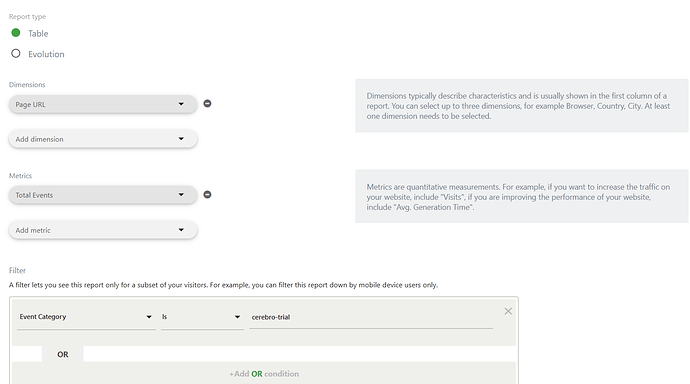Click the OR operator label

(62, 355)
